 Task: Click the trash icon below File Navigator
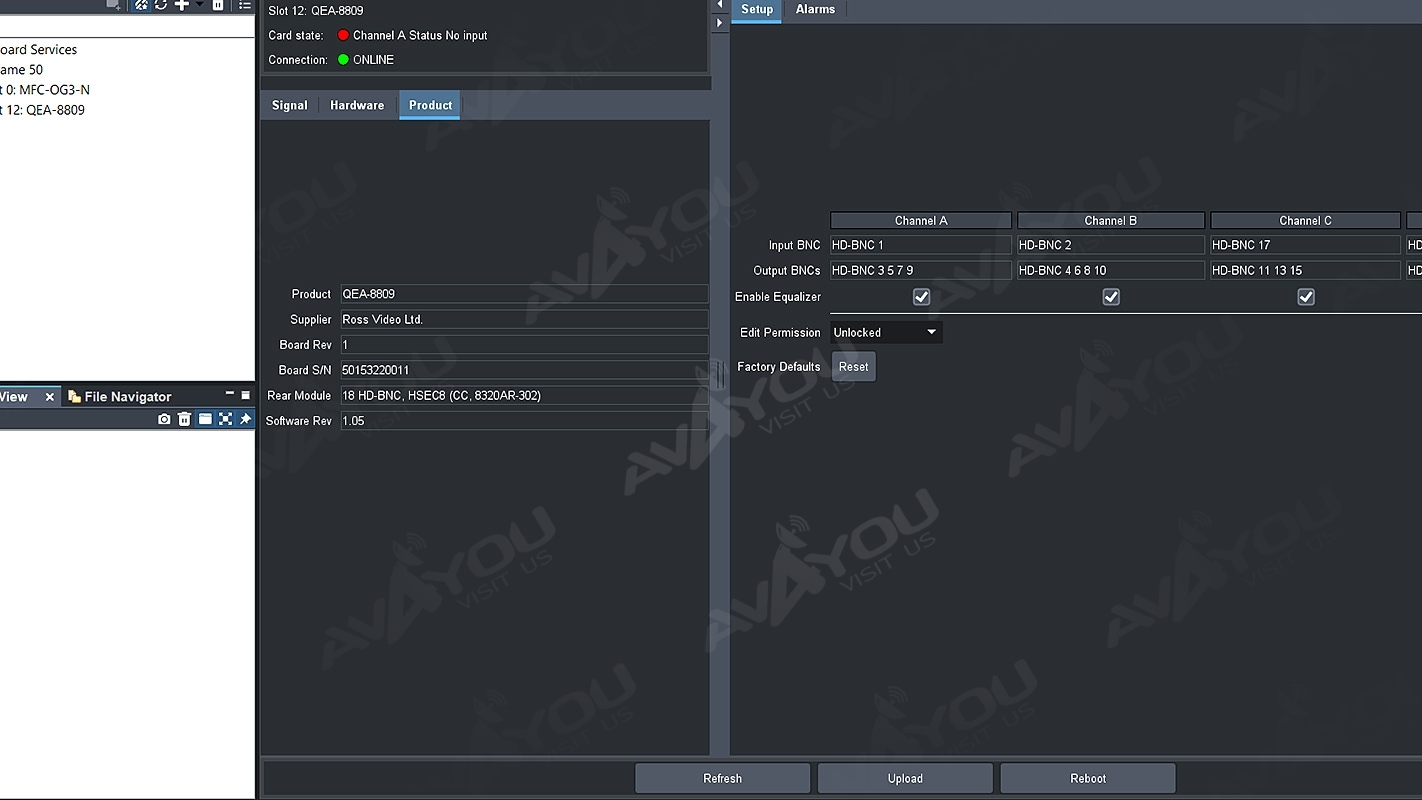click(x=184, y=420)
